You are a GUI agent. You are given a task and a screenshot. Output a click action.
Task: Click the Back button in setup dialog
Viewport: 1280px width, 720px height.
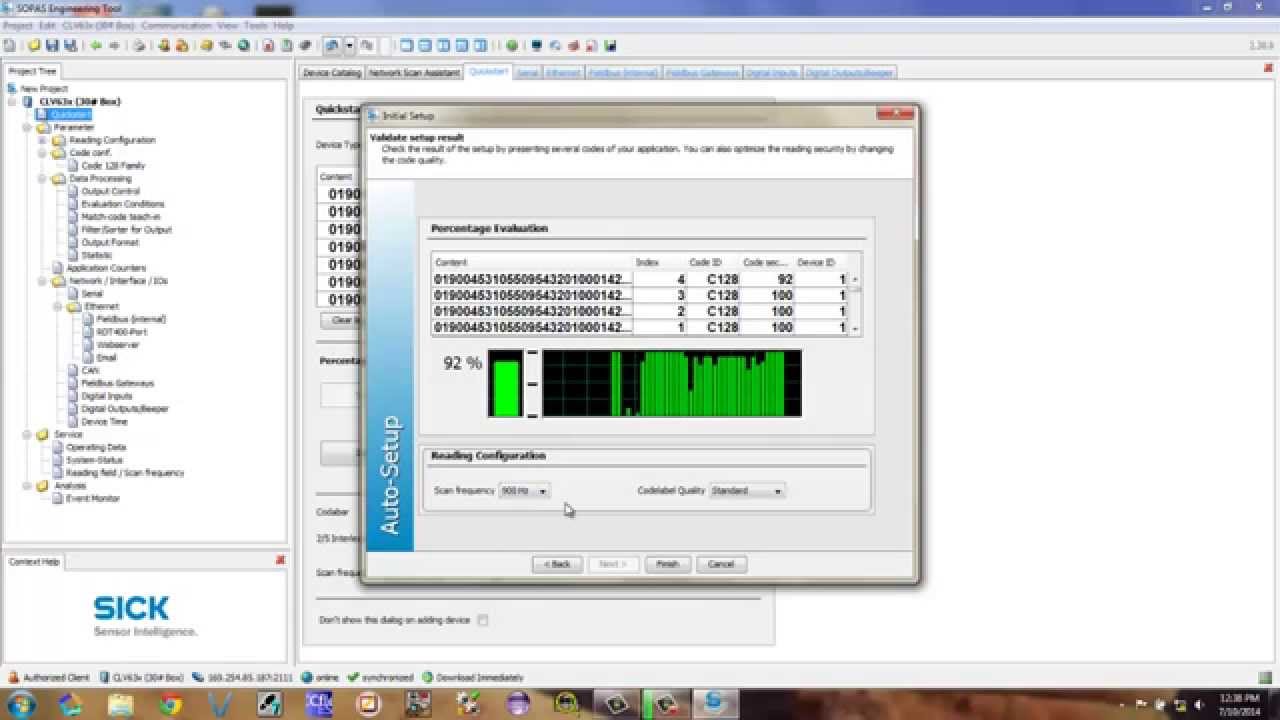[557, 564]
